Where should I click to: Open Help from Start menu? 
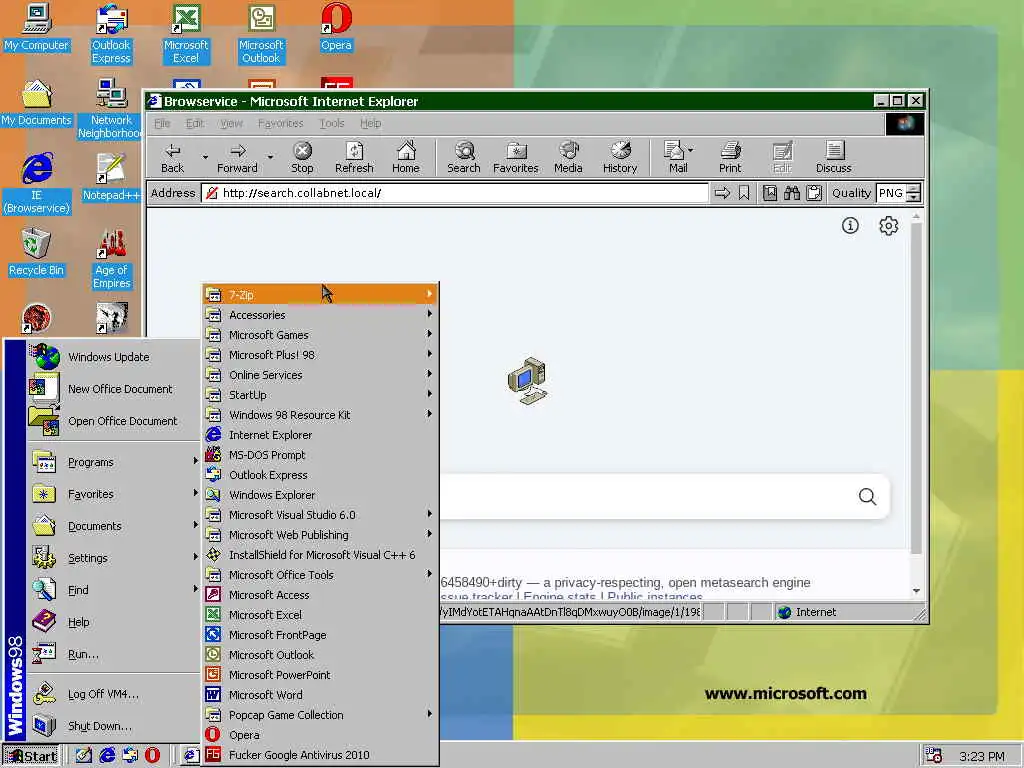[x=114, y=622]
